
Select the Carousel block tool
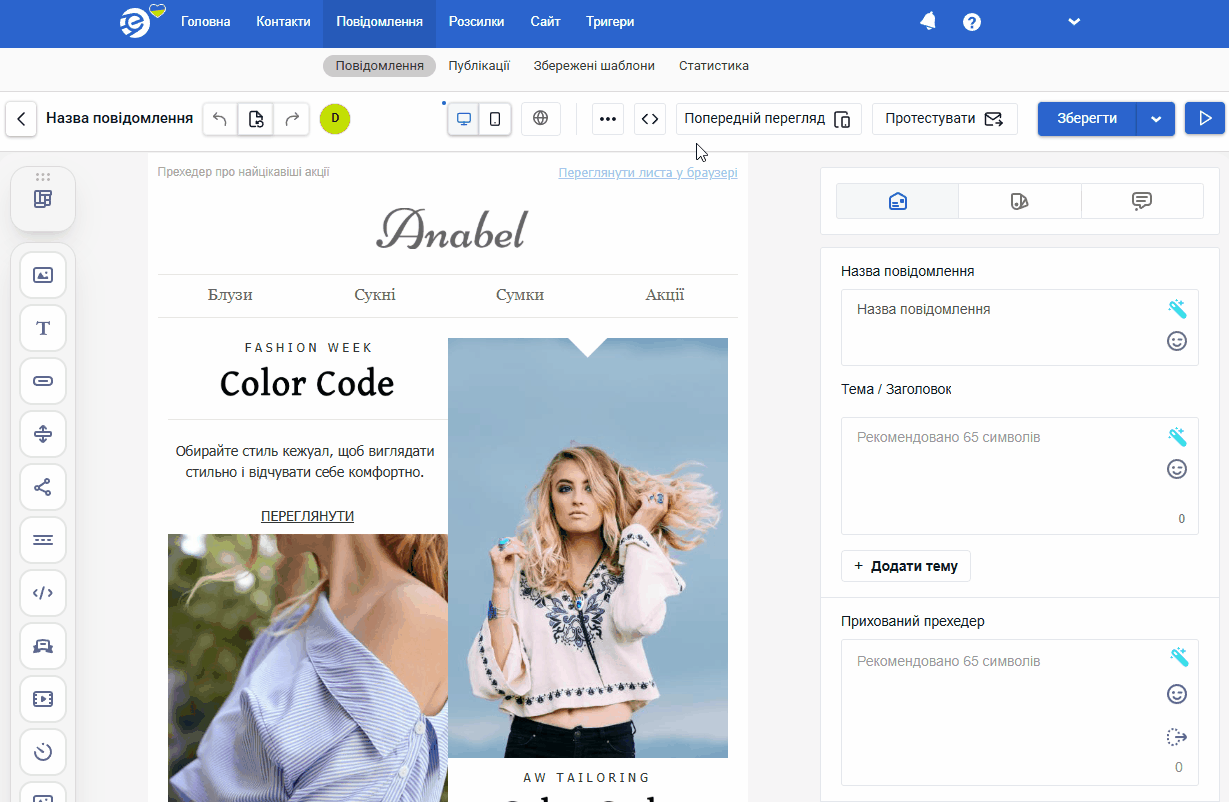43,646
